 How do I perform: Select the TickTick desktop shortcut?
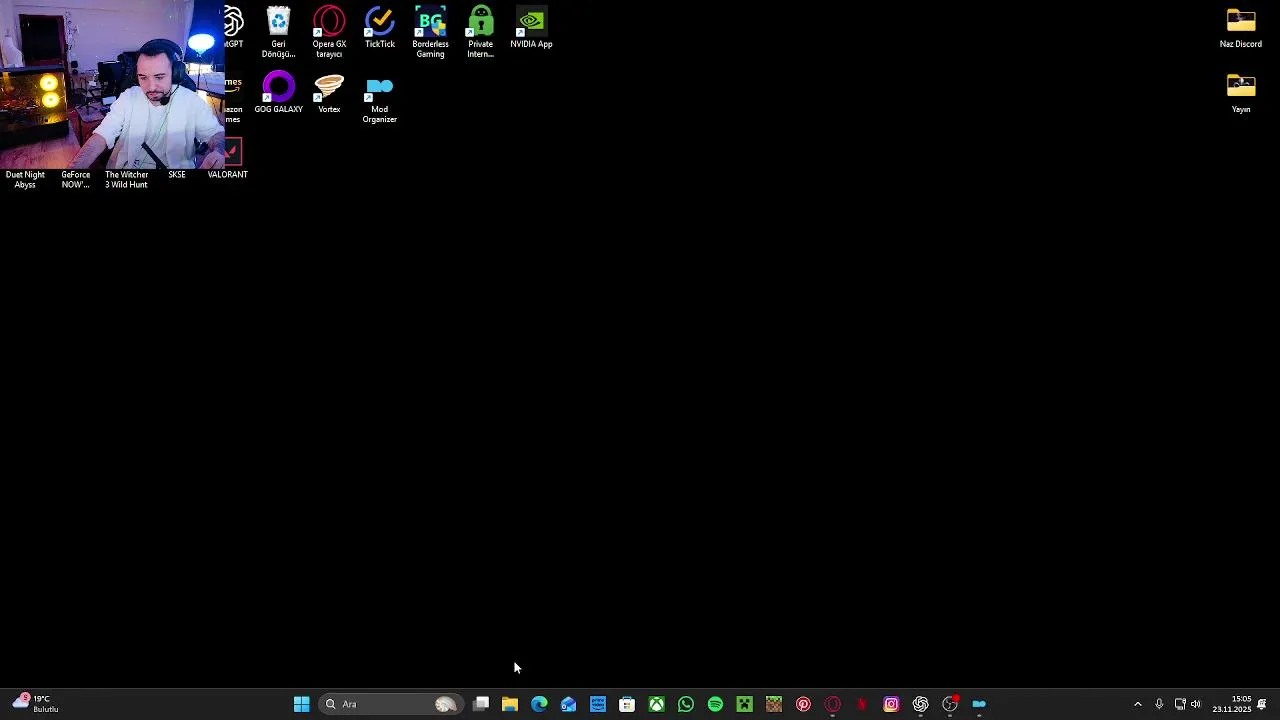(x=380, y=27)
